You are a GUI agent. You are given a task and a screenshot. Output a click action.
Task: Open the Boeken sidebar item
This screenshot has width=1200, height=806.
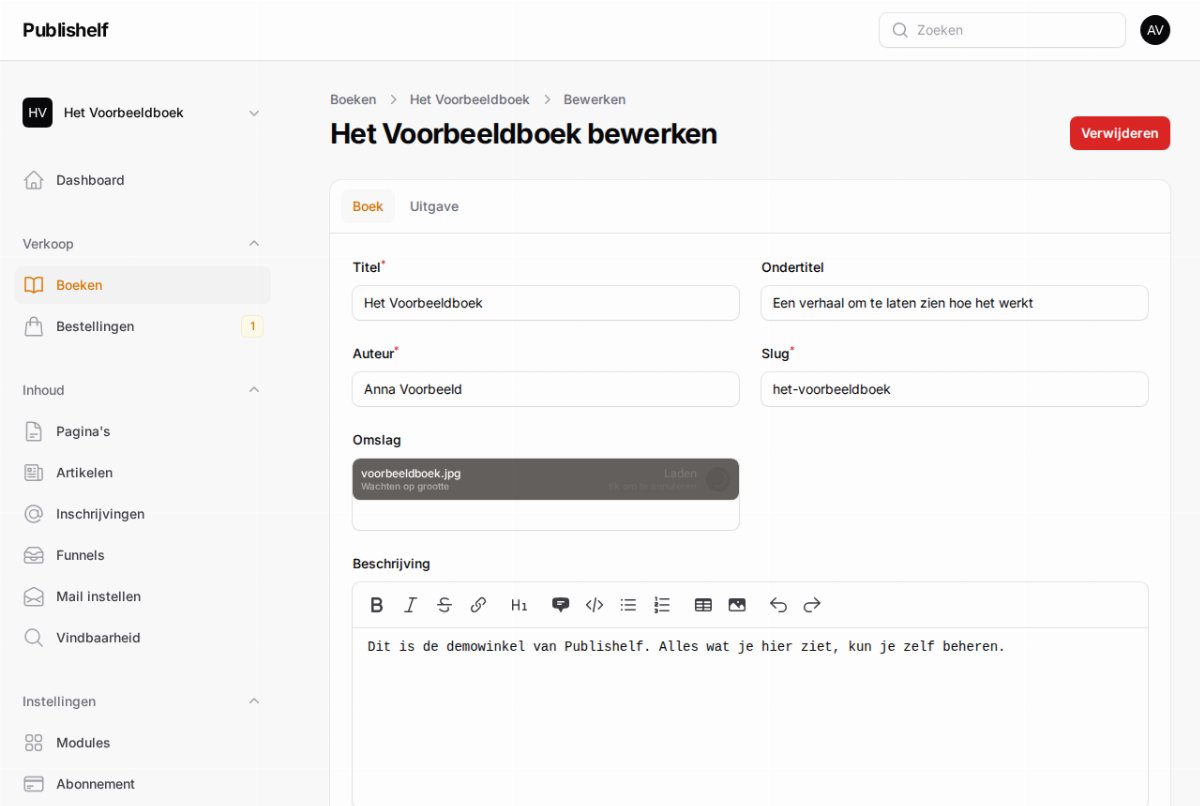tap(143, 285)
